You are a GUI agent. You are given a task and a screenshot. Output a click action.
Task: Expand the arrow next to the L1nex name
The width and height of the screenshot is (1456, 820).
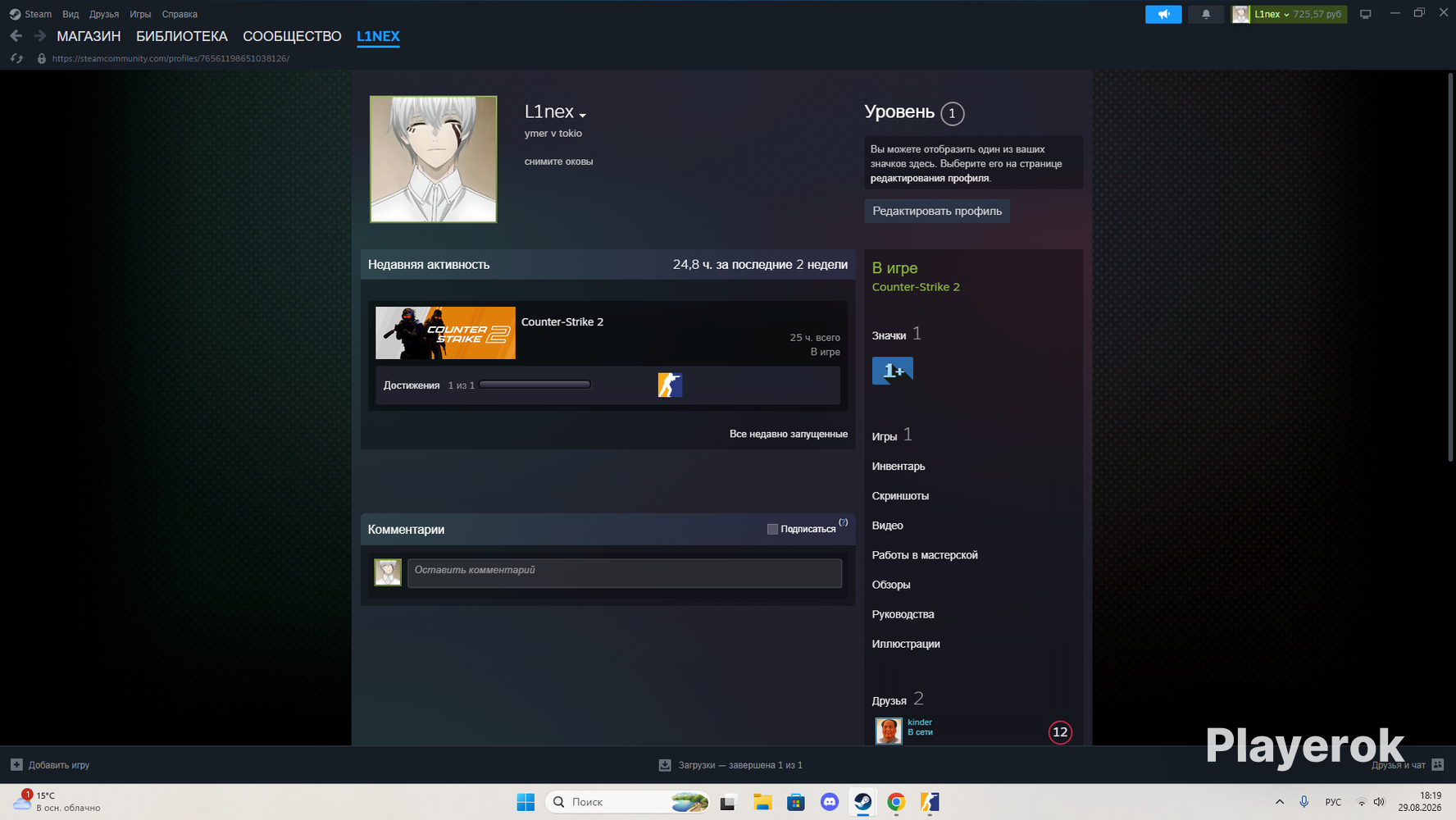[583, 115]
